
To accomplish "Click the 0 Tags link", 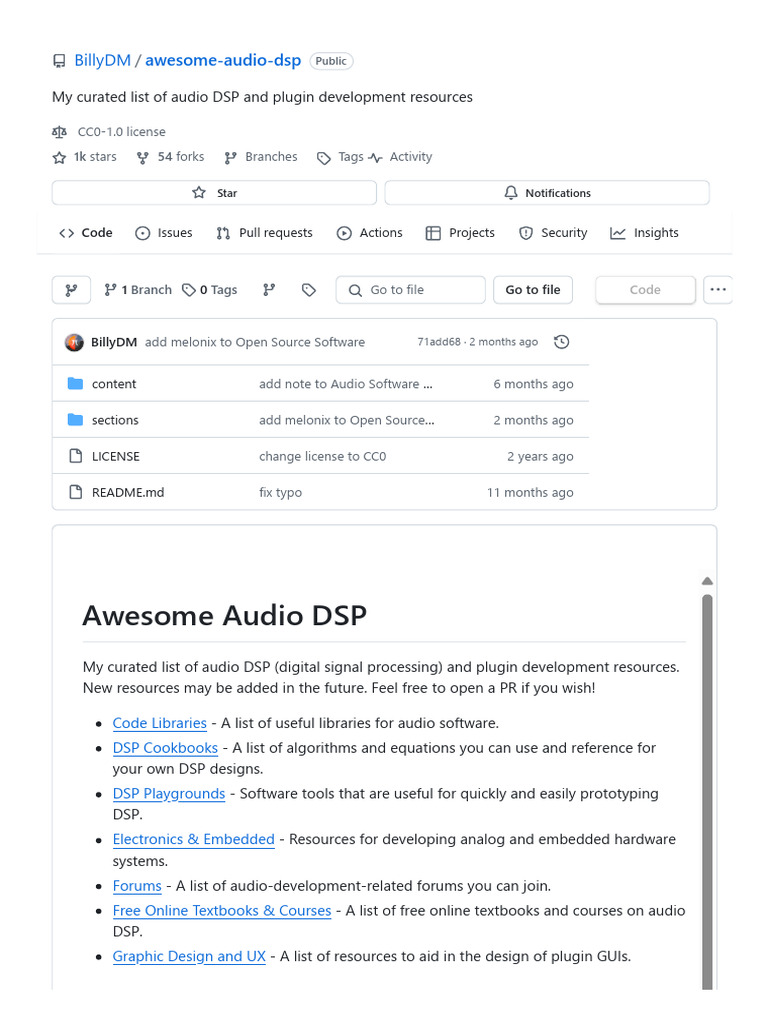I will tap(210, 290).
